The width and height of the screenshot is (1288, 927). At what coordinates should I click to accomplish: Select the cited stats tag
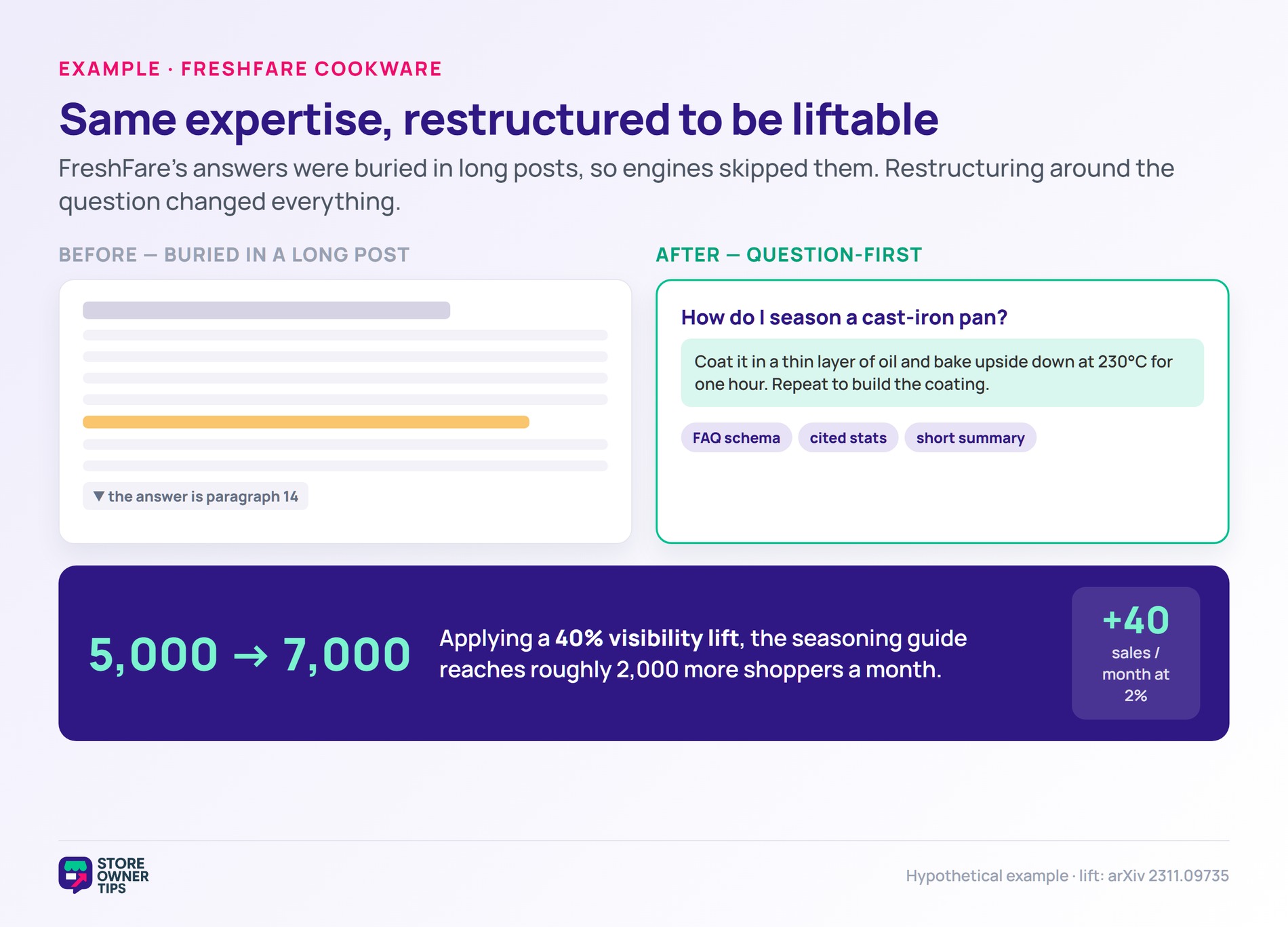[848, 437]
